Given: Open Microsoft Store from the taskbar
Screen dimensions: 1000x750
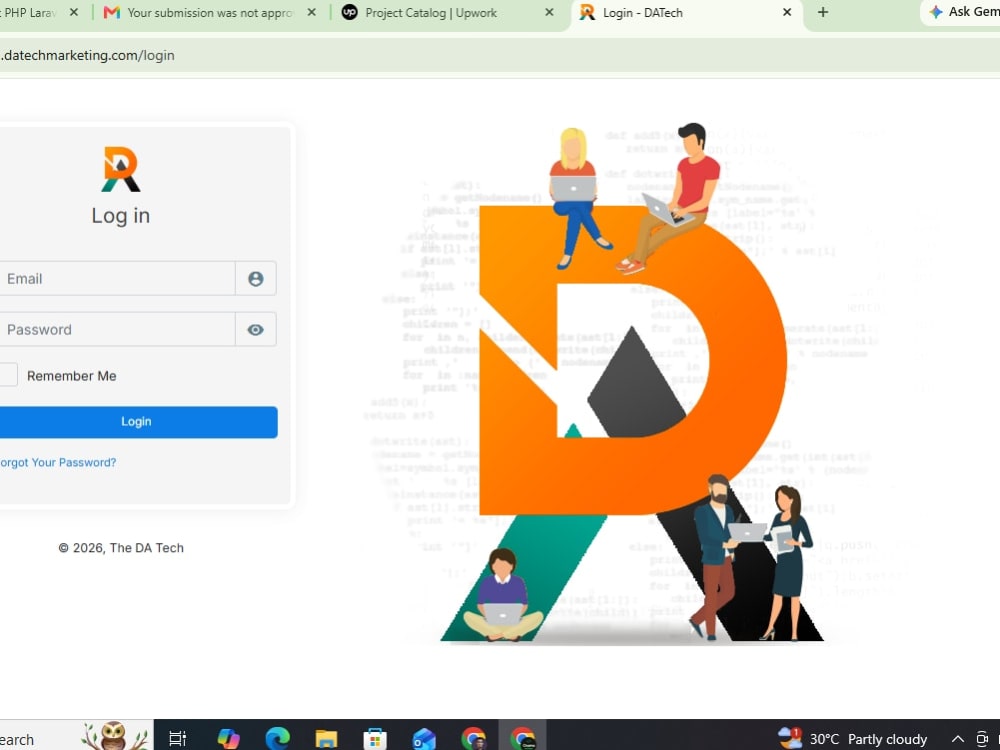Looking at the screenshot, I should pyautogui.click(x=375, y=739).
